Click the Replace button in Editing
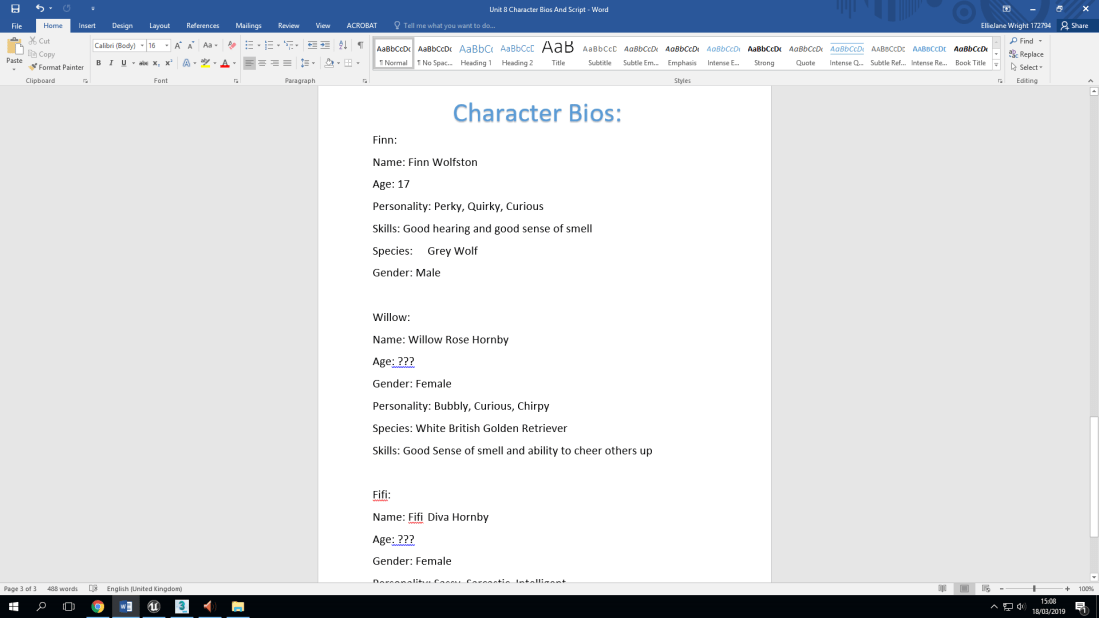The width and height of the screenshot is (1099, 618). coord(1027,54)
